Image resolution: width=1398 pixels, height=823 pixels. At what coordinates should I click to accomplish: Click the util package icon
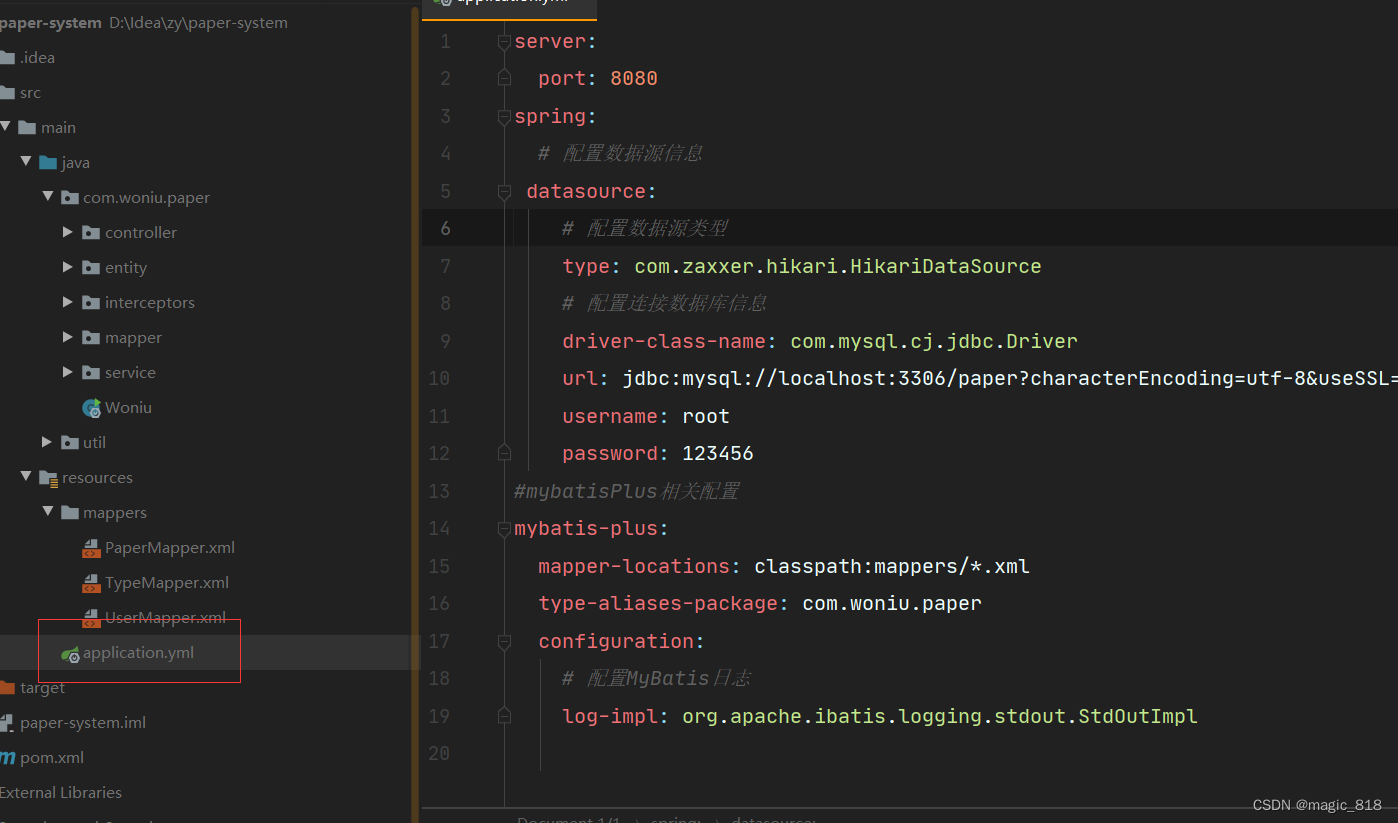click(x=69, y=442)
